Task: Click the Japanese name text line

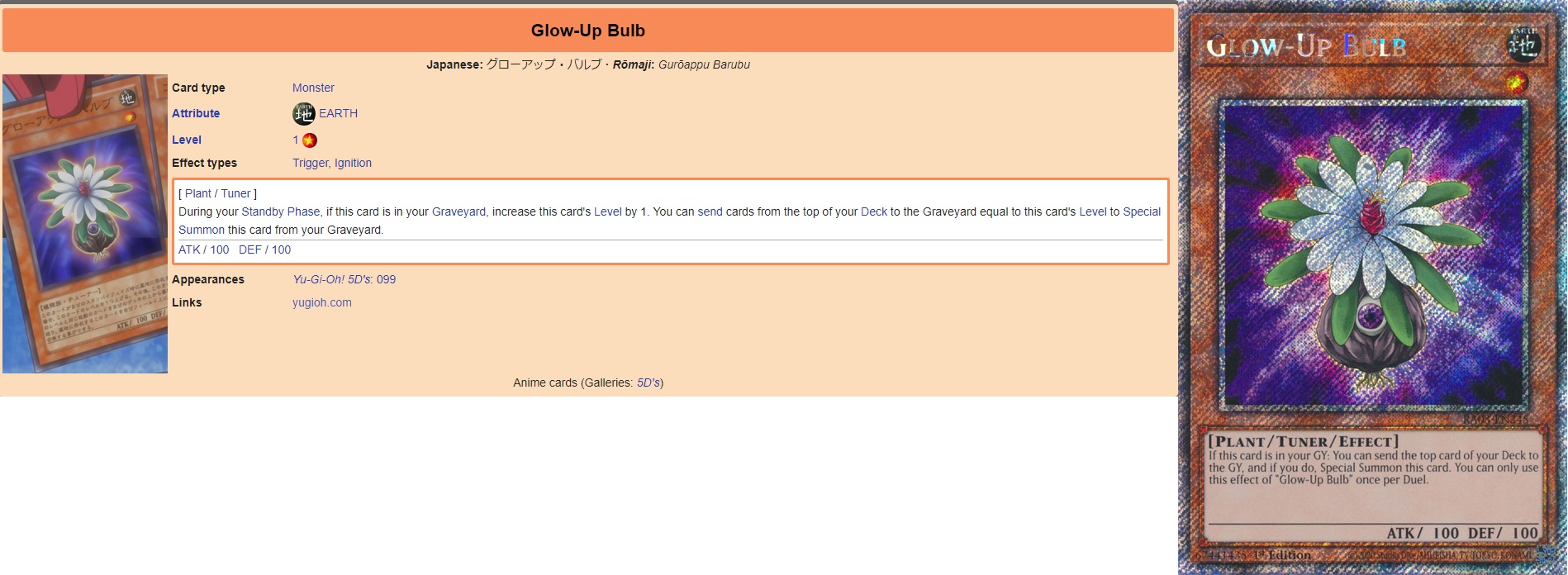Action: (x=588, y=64)
